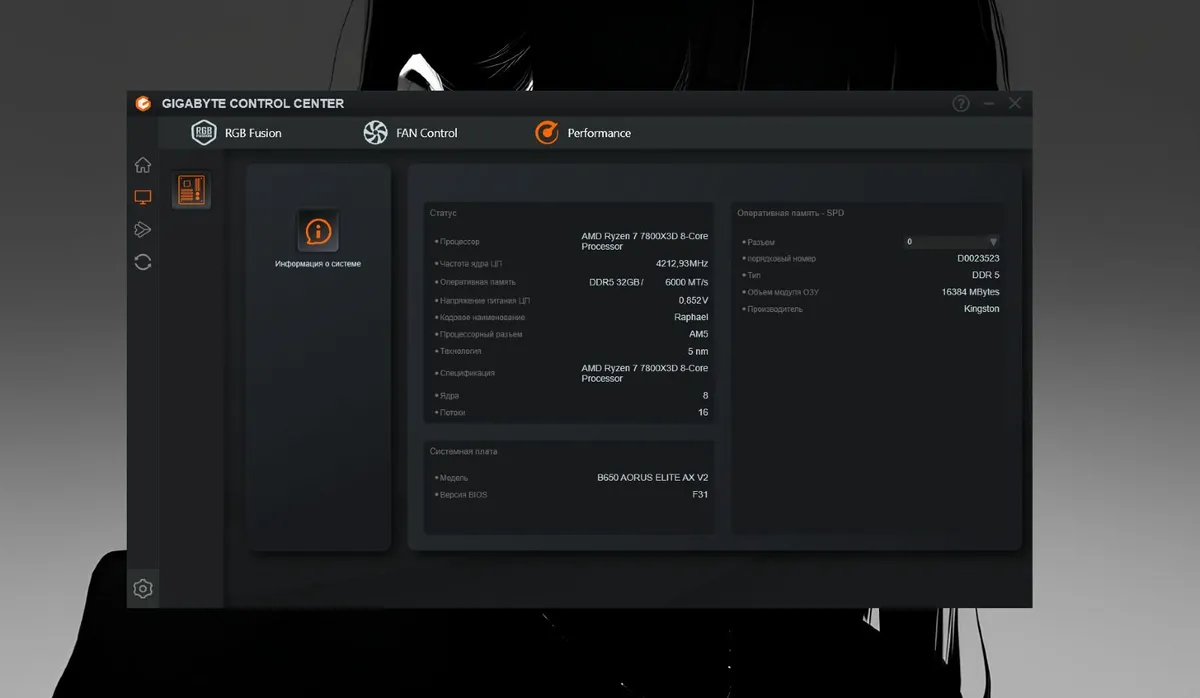The width and height of the screenshot is (1200, 698).
Task: Click the Performance gauge icon
Action: point(547,132)
